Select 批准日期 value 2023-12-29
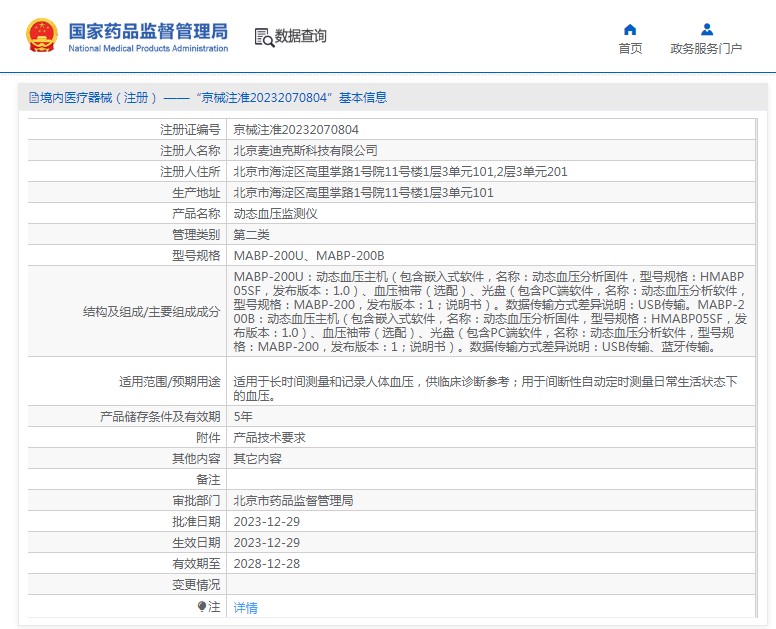Viewport: 776px width, 629px height. [267, 522]
